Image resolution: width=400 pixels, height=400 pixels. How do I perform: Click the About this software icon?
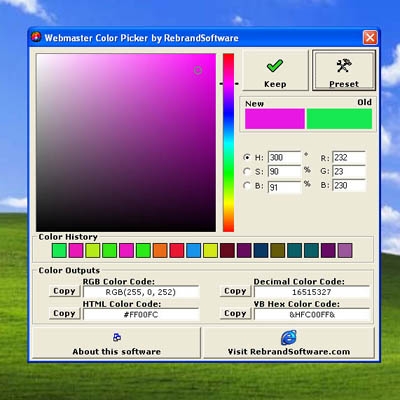(117, 337)
